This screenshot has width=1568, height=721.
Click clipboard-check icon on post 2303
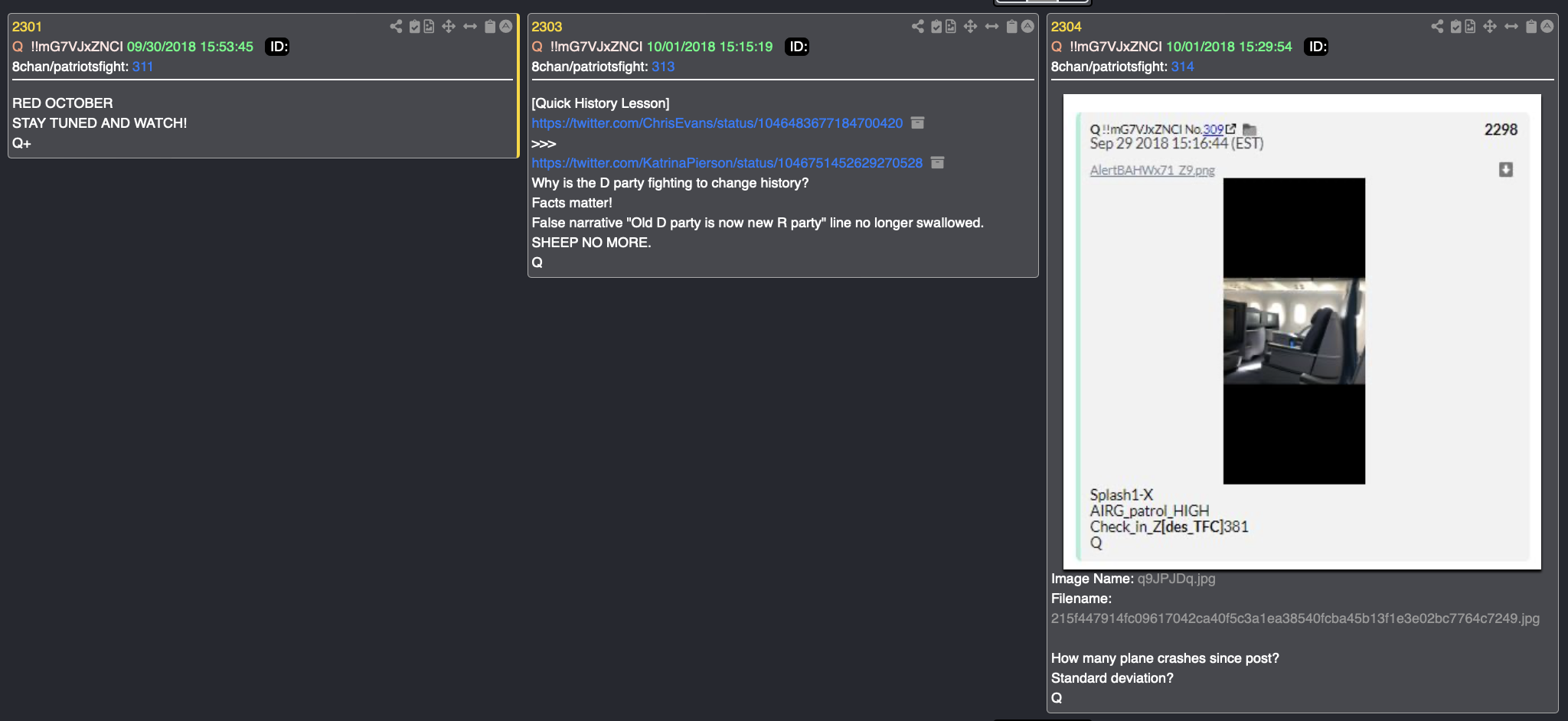[936, 27]
